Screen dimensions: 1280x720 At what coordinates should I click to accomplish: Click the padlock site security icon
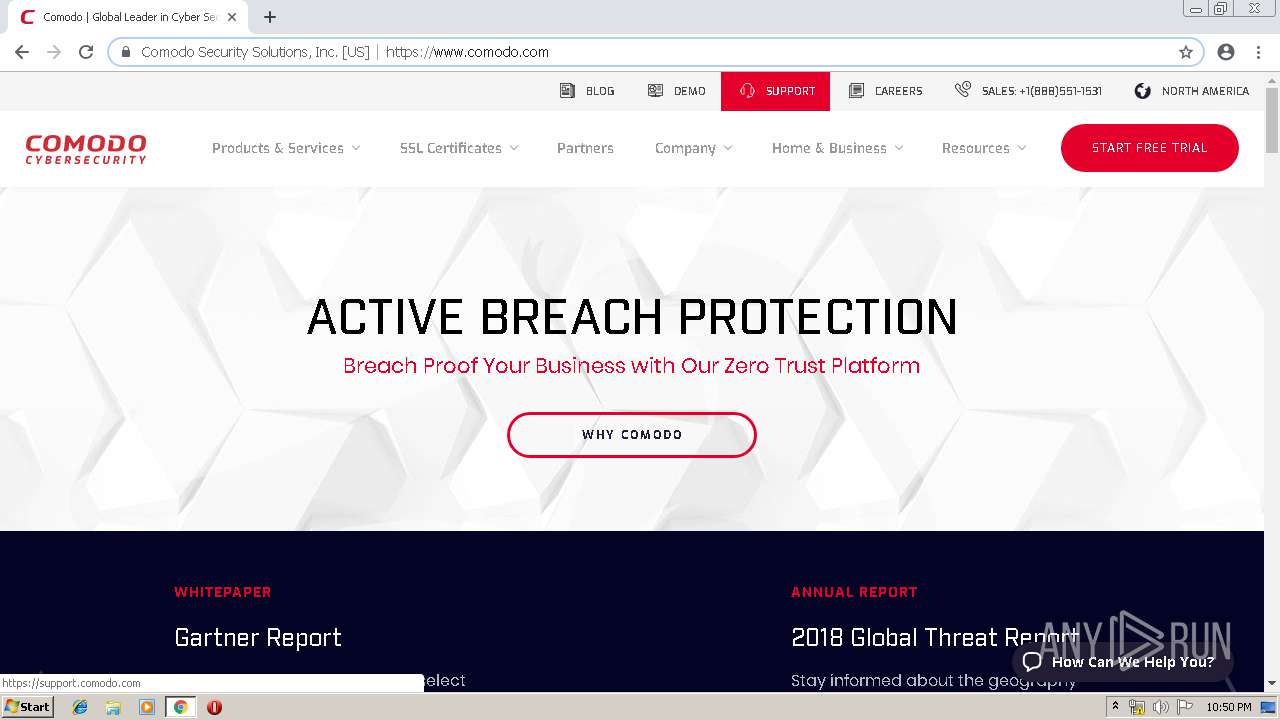(x=126, y=52)
